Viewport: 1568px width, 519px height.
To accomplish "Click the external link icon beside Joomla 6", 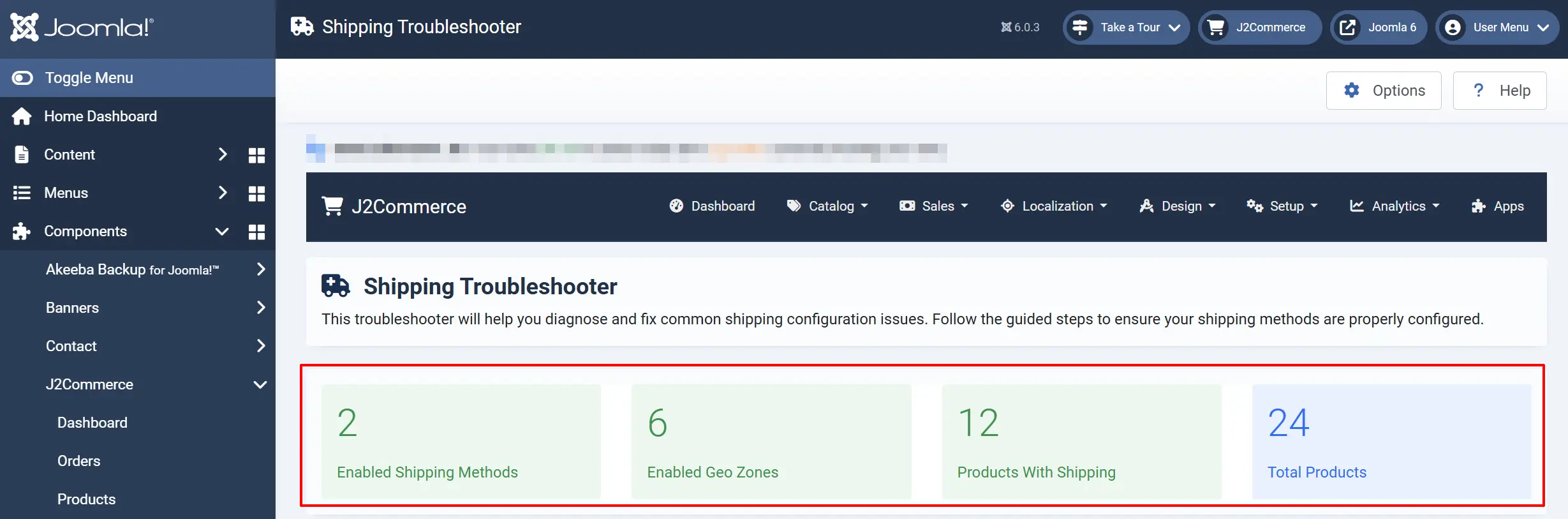I will 1348,27.
